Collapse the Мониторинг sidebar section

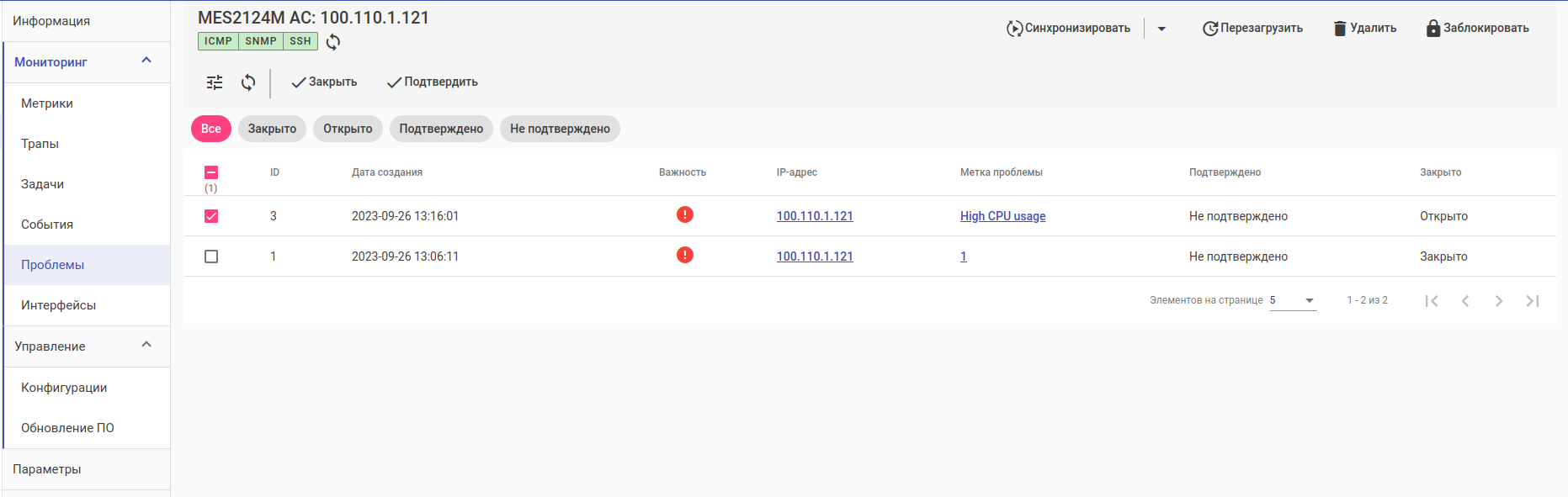point(146,61)
